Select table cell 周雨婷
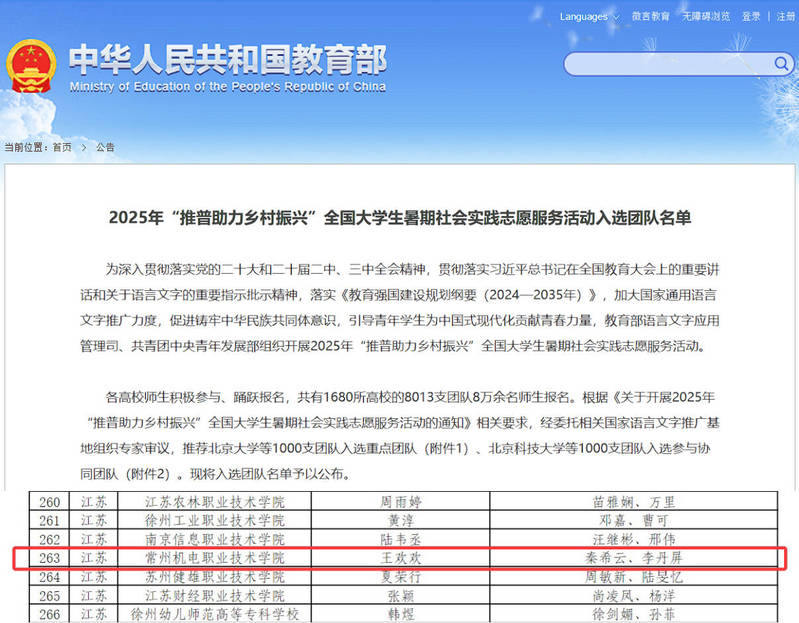 401,502
